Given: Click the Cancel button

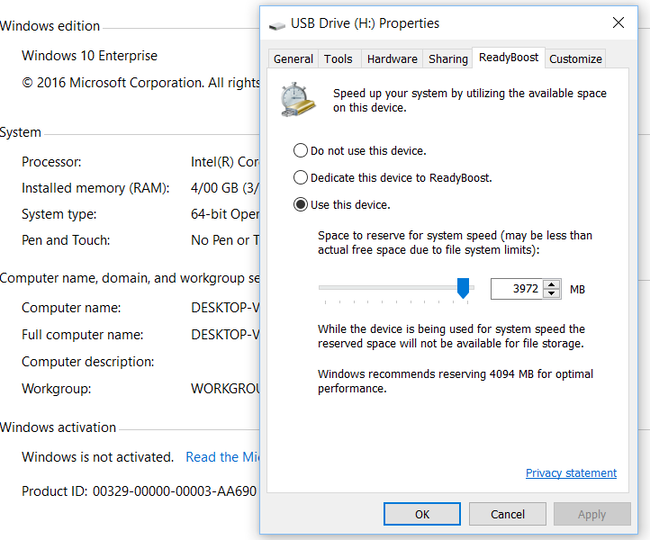Looking at the screenshot, I should coord(508,514).
